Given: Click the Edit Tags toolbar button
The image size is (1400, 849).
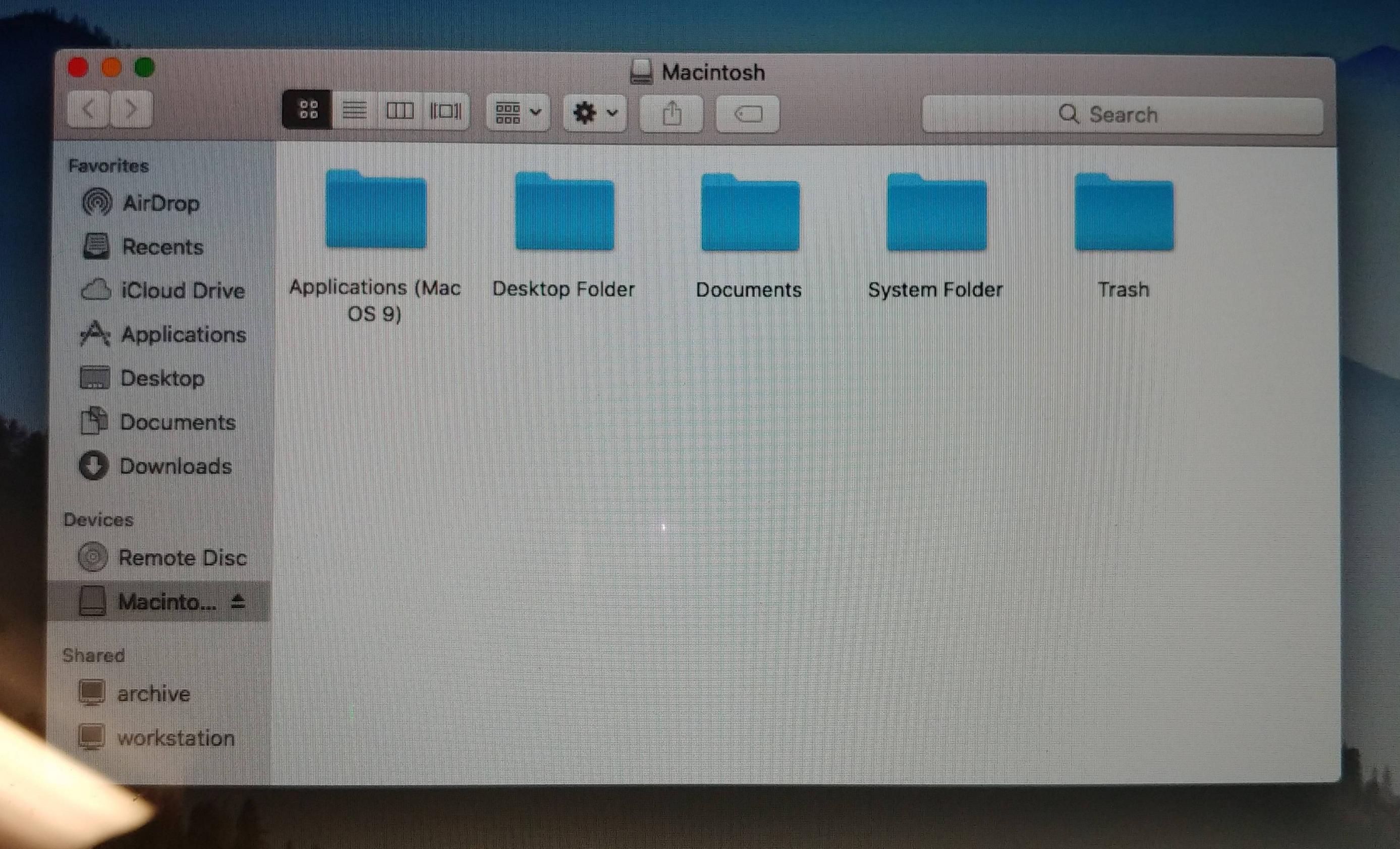Looking at the screenshot, I should pyautogui.click(x=748, y=114).
